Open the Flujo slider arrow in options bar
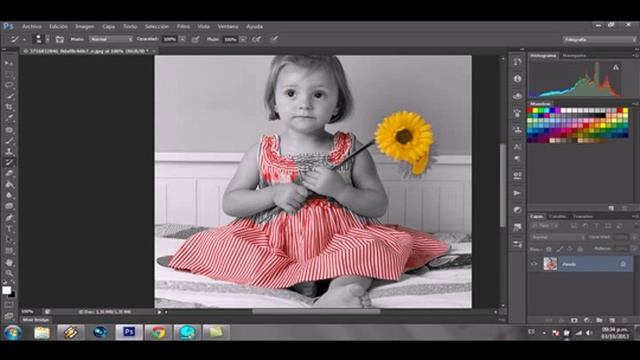 [x=243, y=39]
